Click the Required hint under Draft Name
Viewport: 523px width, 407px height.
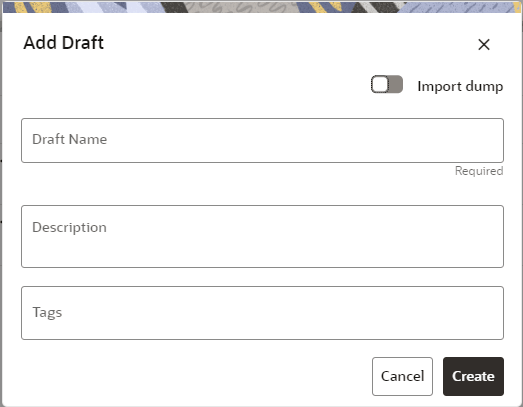[x=479, y=171]
